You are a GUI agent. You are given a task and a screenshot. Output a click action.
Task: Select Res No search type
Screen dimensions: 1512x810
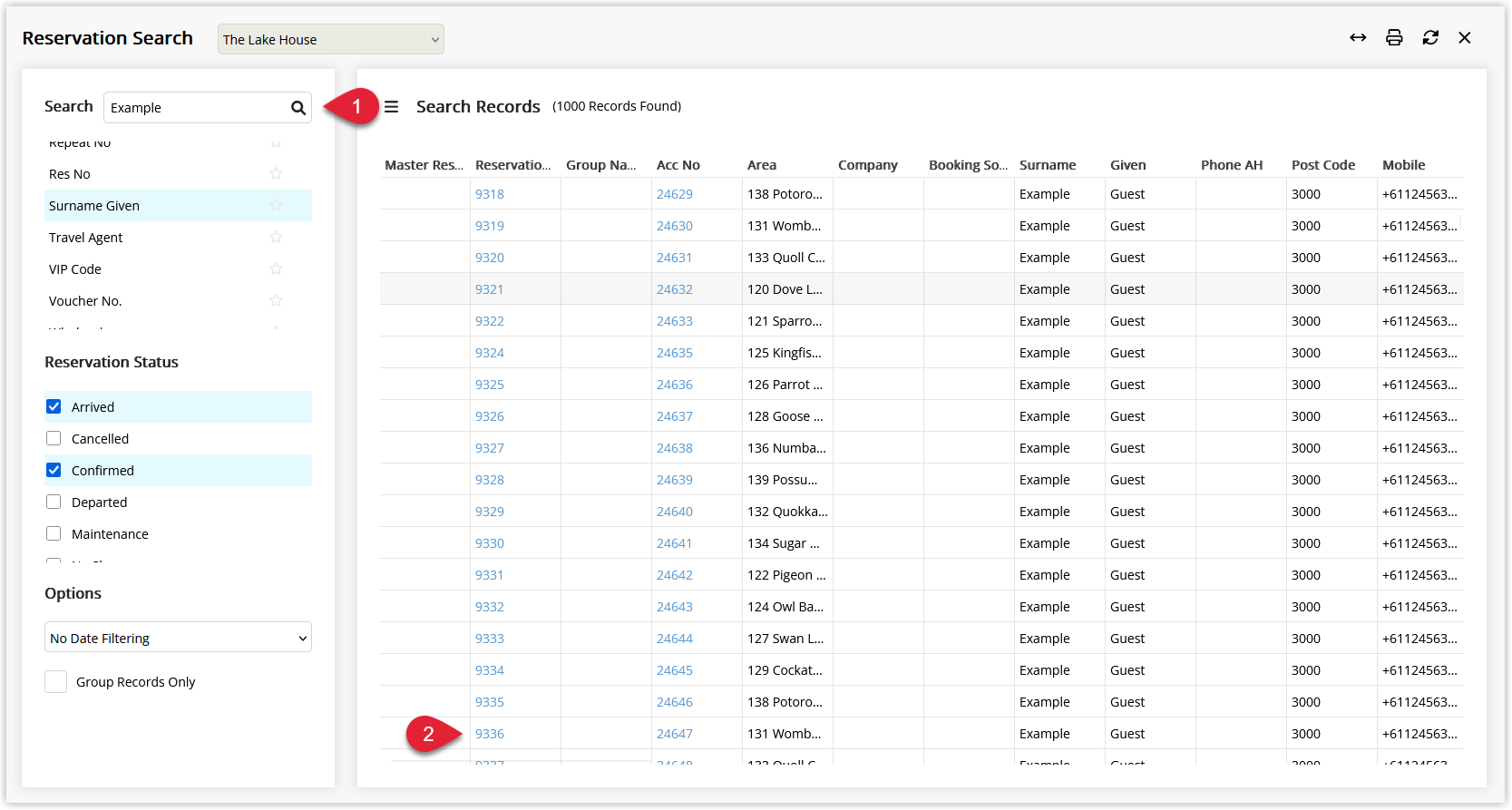(x=178, y=174)
